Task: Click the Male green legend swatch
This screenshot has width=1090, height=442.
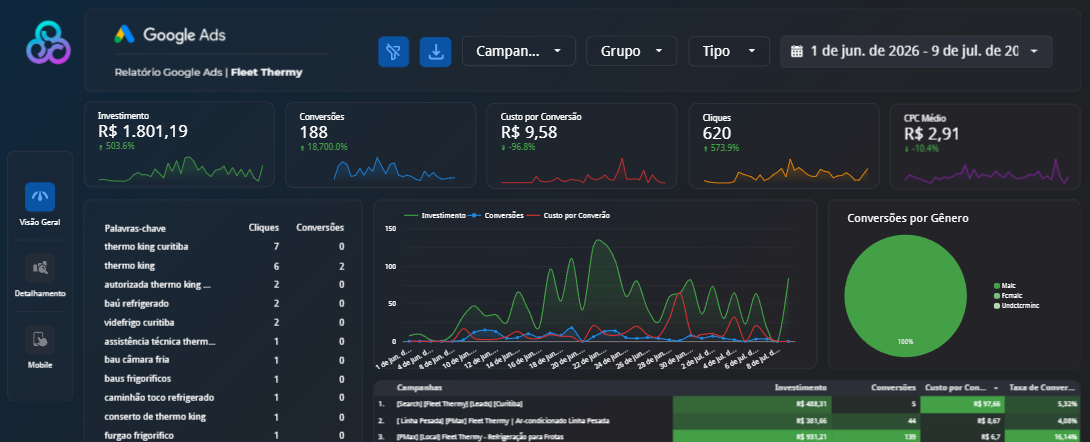Action: pyautogui.click(x=997, y=286)
